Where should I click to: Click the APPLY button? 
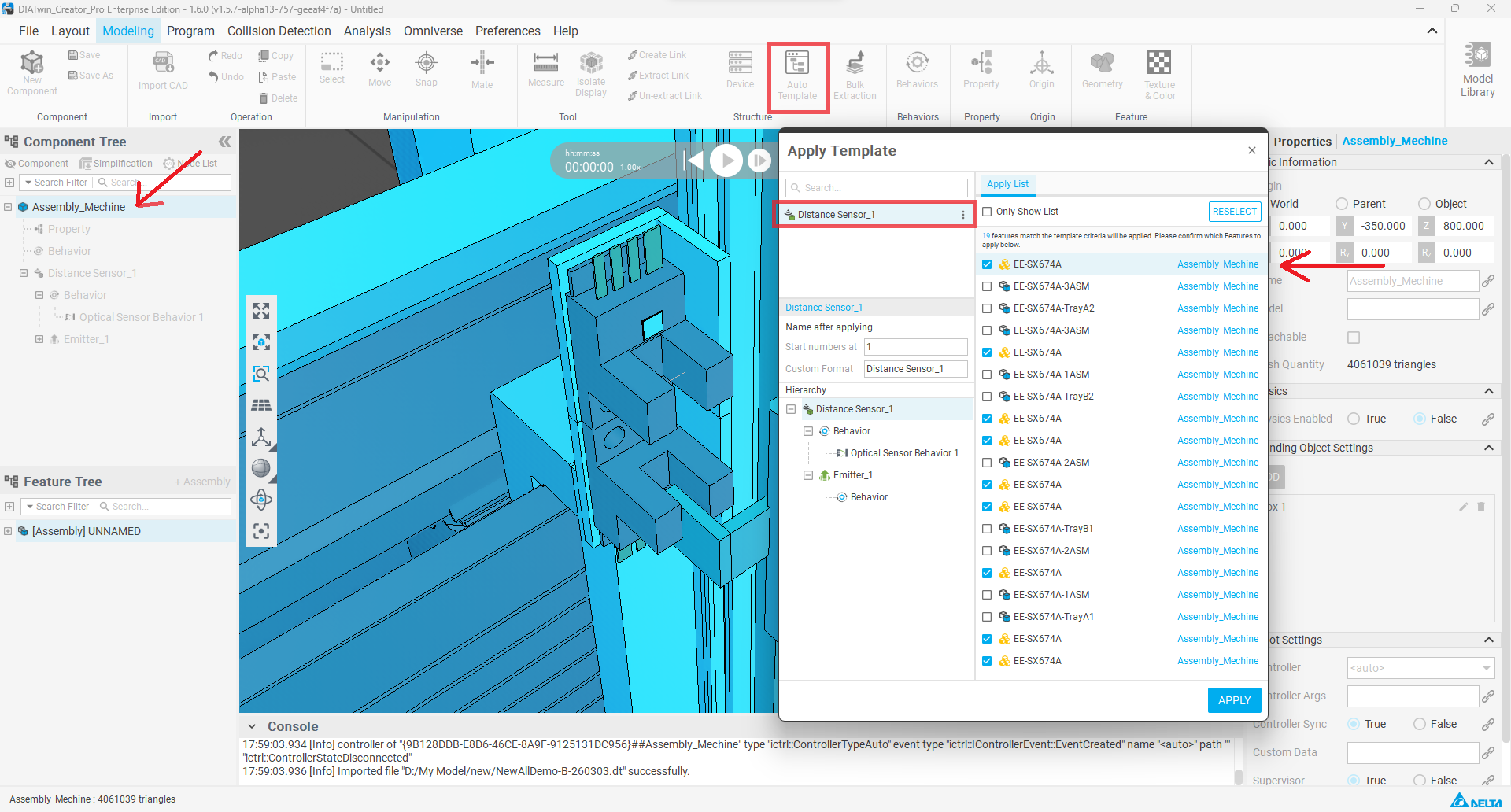point(1234,700)
